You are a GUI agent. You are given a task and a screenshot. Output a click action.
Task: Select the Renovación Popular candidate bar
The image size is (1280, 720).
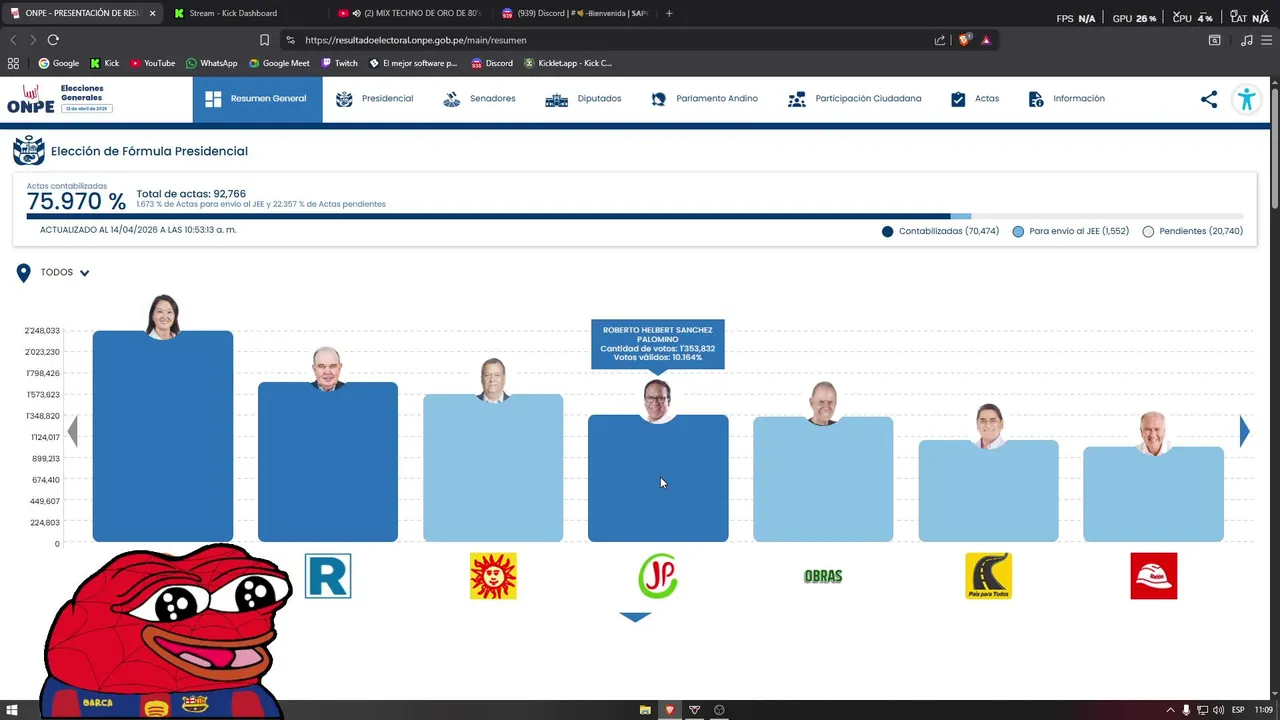tap(328, 462)
